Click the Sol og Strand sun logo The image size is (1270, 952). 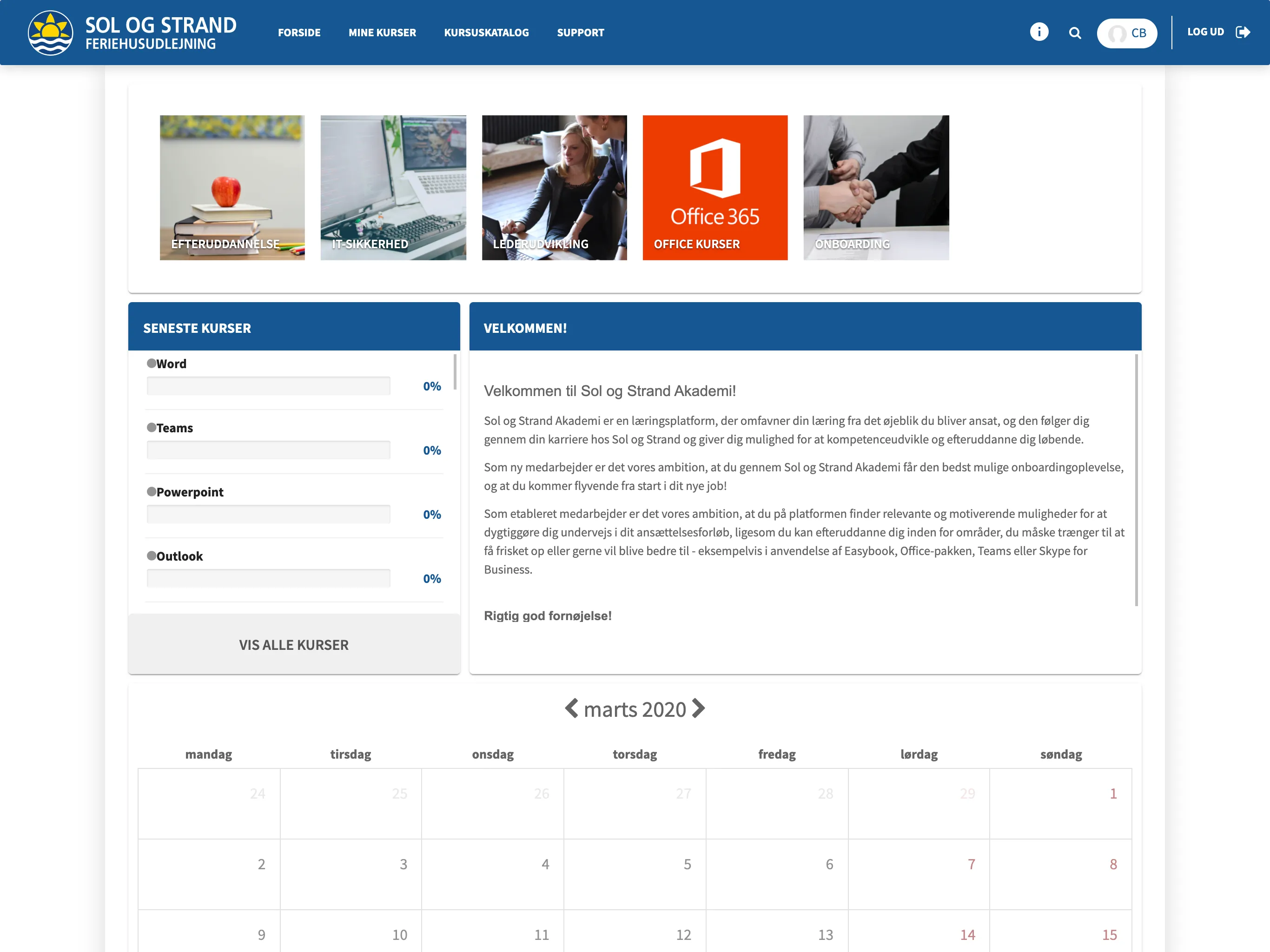pos(51,33)
